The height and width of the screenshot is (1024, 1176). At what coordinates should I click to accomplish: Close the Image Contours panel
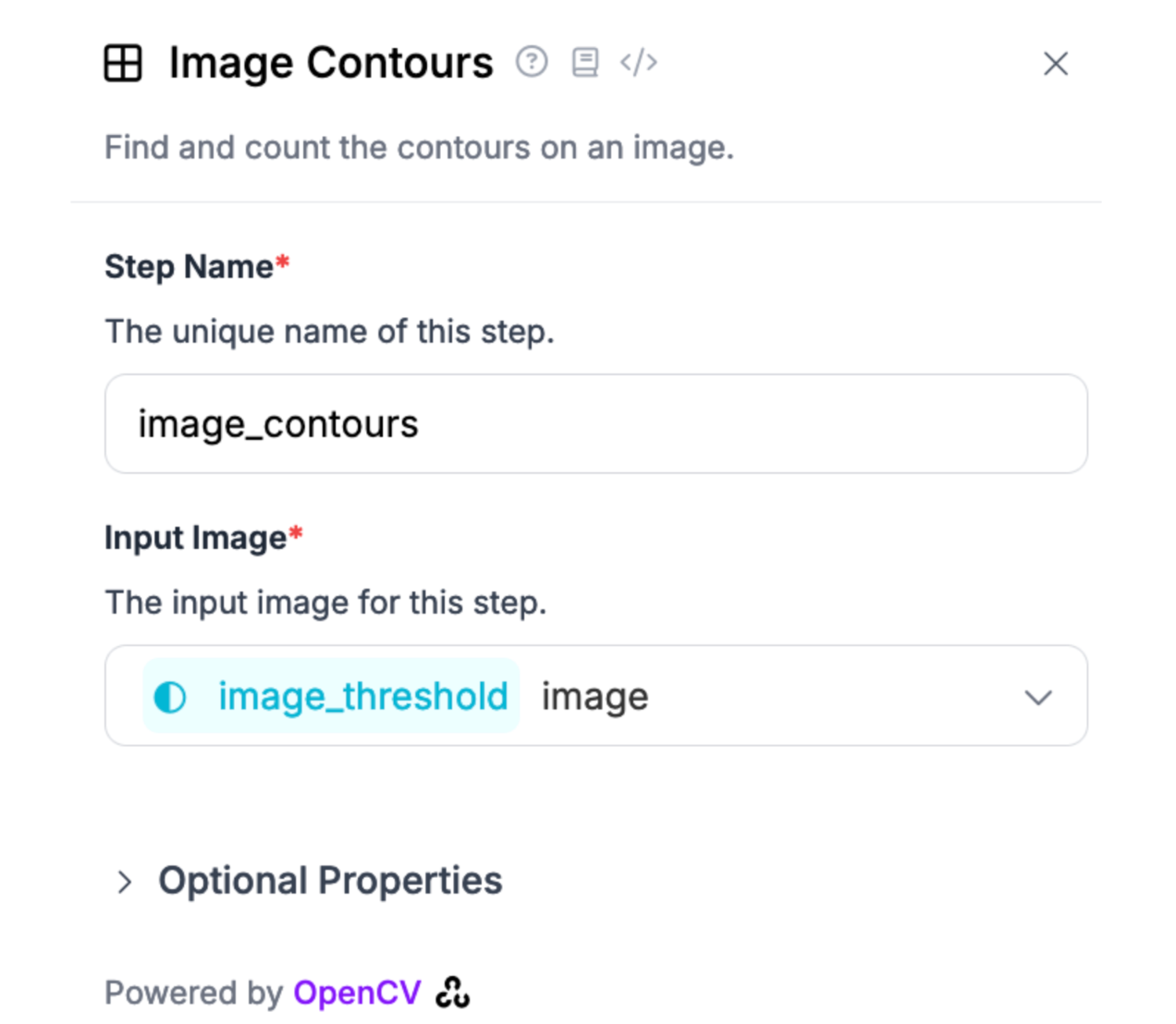1056,64
